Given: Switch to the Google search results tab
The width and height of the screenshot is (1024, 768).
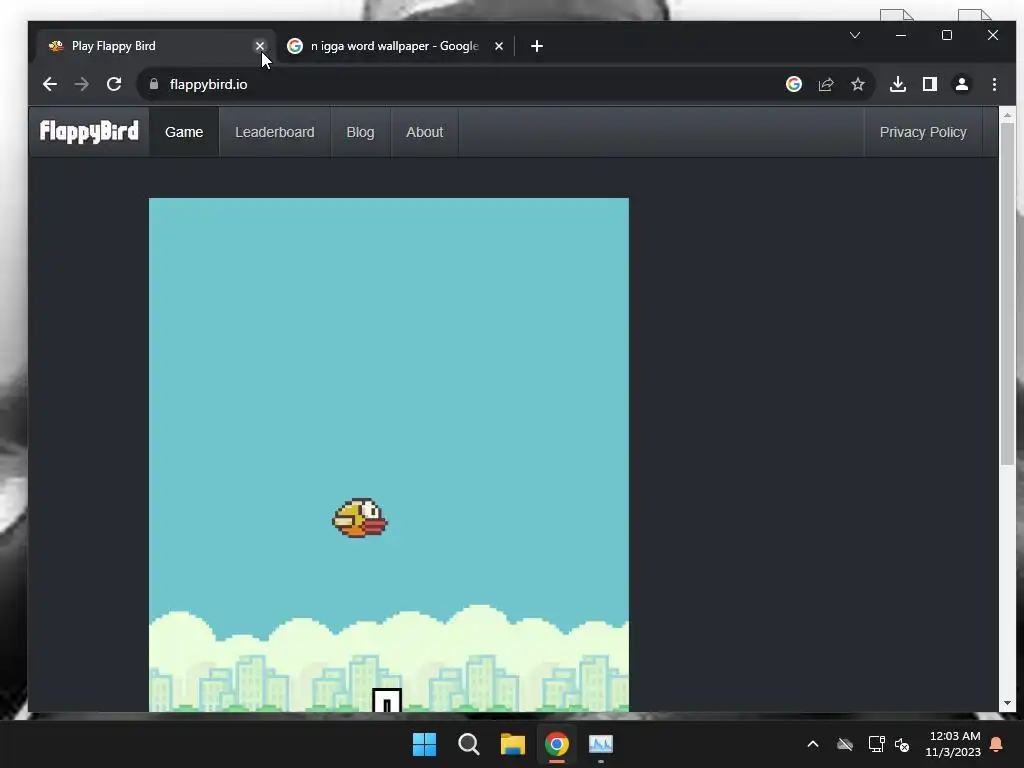Looking at the screenshot, I should pos(395,46).
